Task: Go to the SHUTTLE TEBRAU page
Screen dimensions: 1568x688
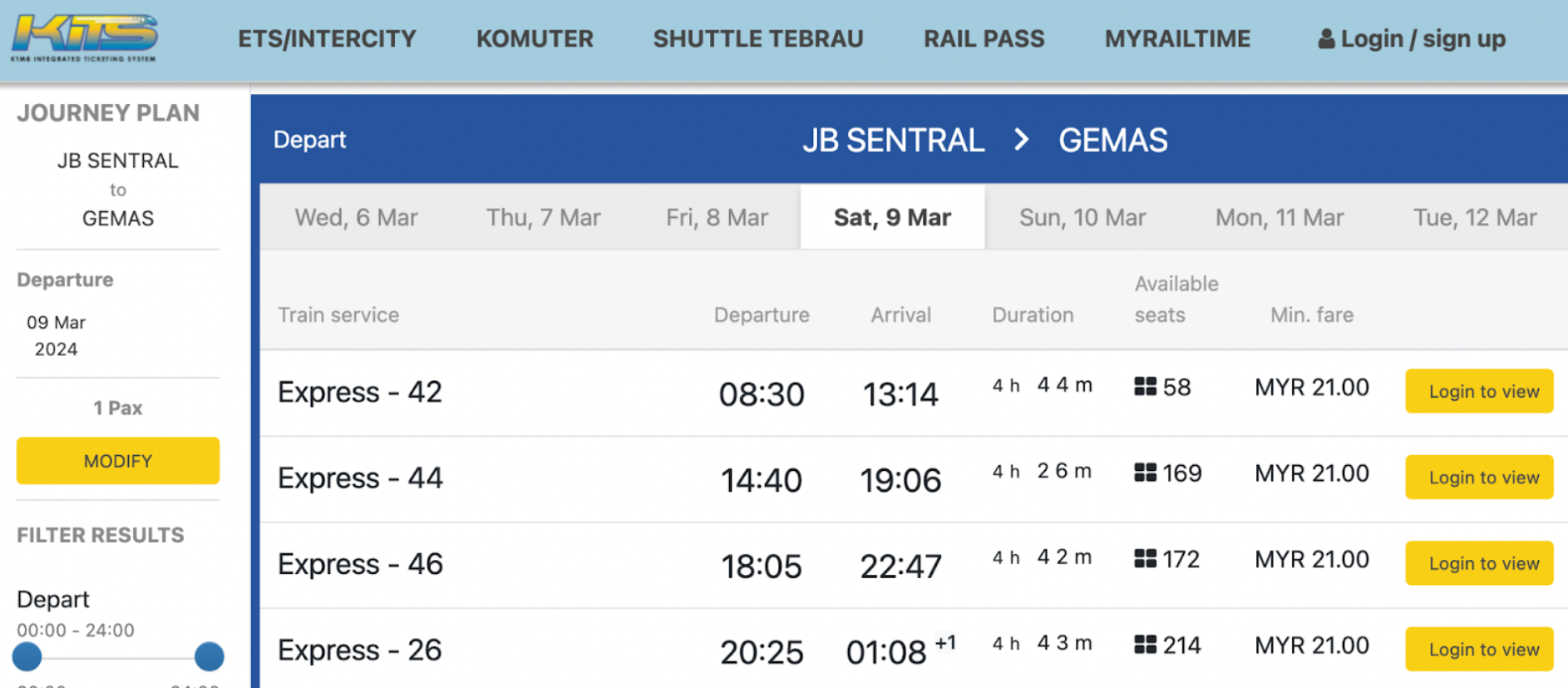Action: click(757, 39)
